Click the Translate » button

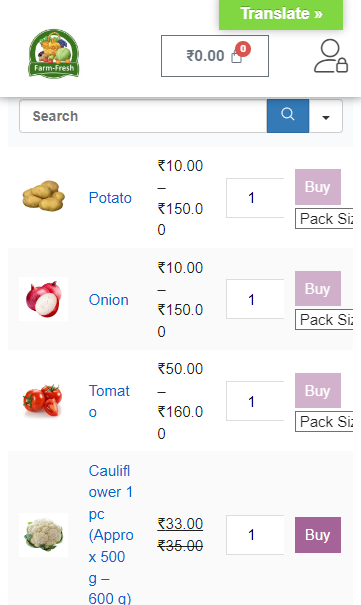coord(281,14)
